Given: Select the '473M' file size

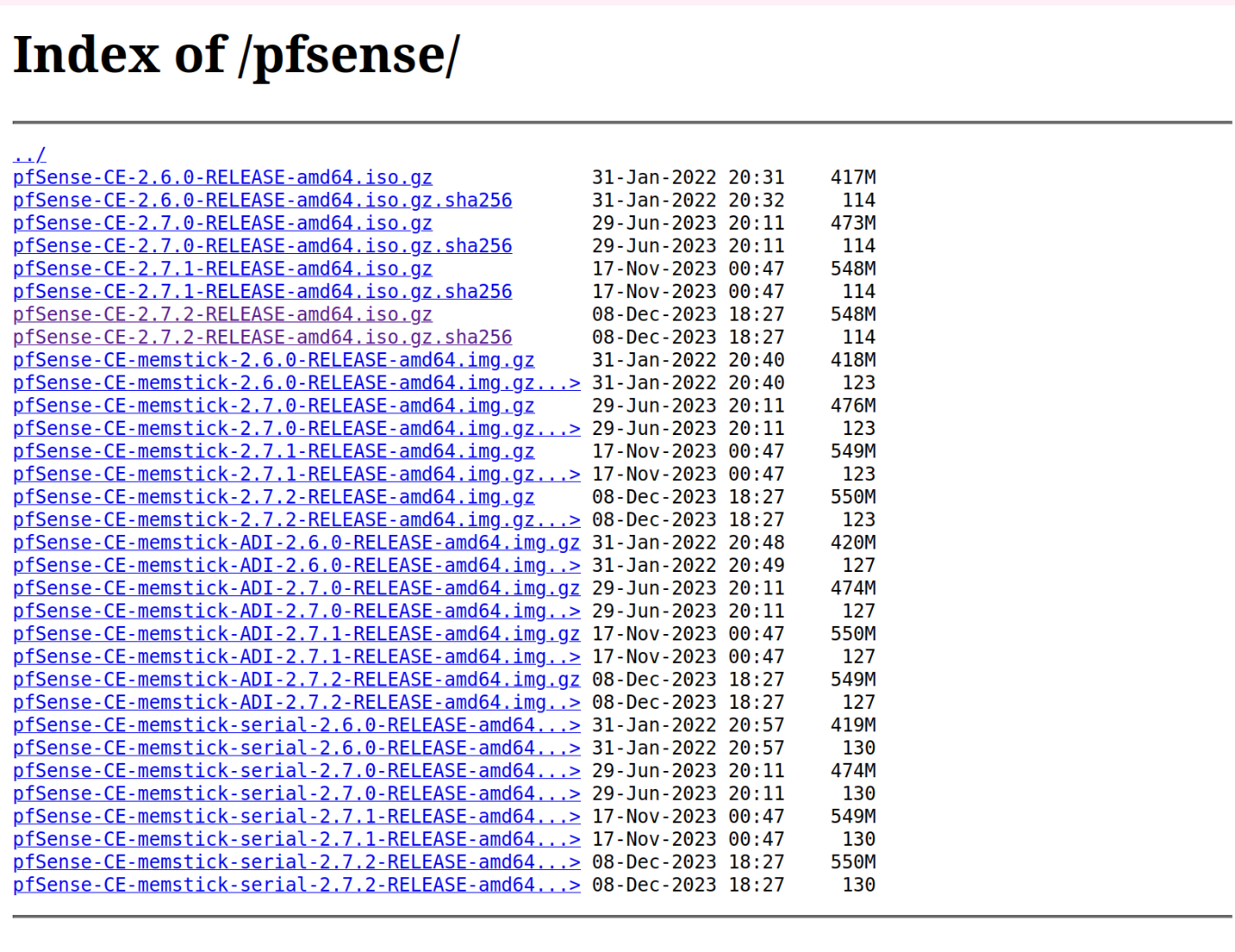Looking at the screenshot, I should [x=853, y=223].
